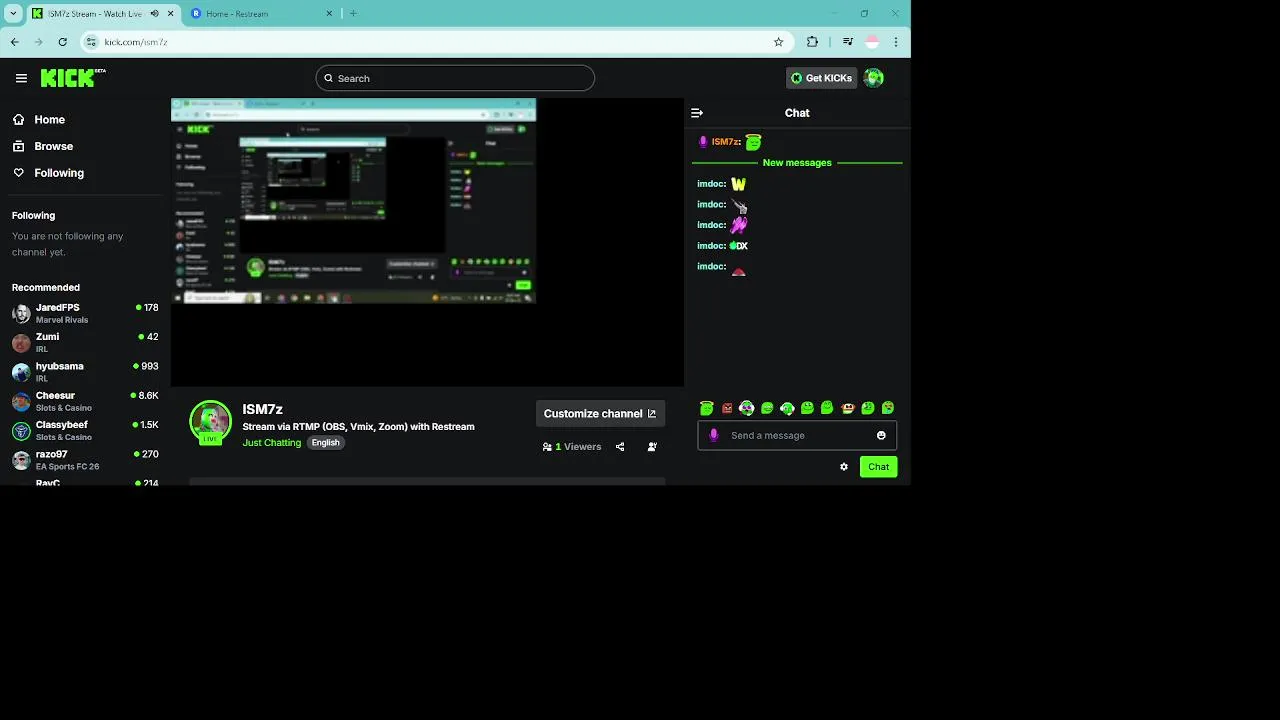Open the Just Chatting category link
This screenshot has height=720, width=1280.
271,443
